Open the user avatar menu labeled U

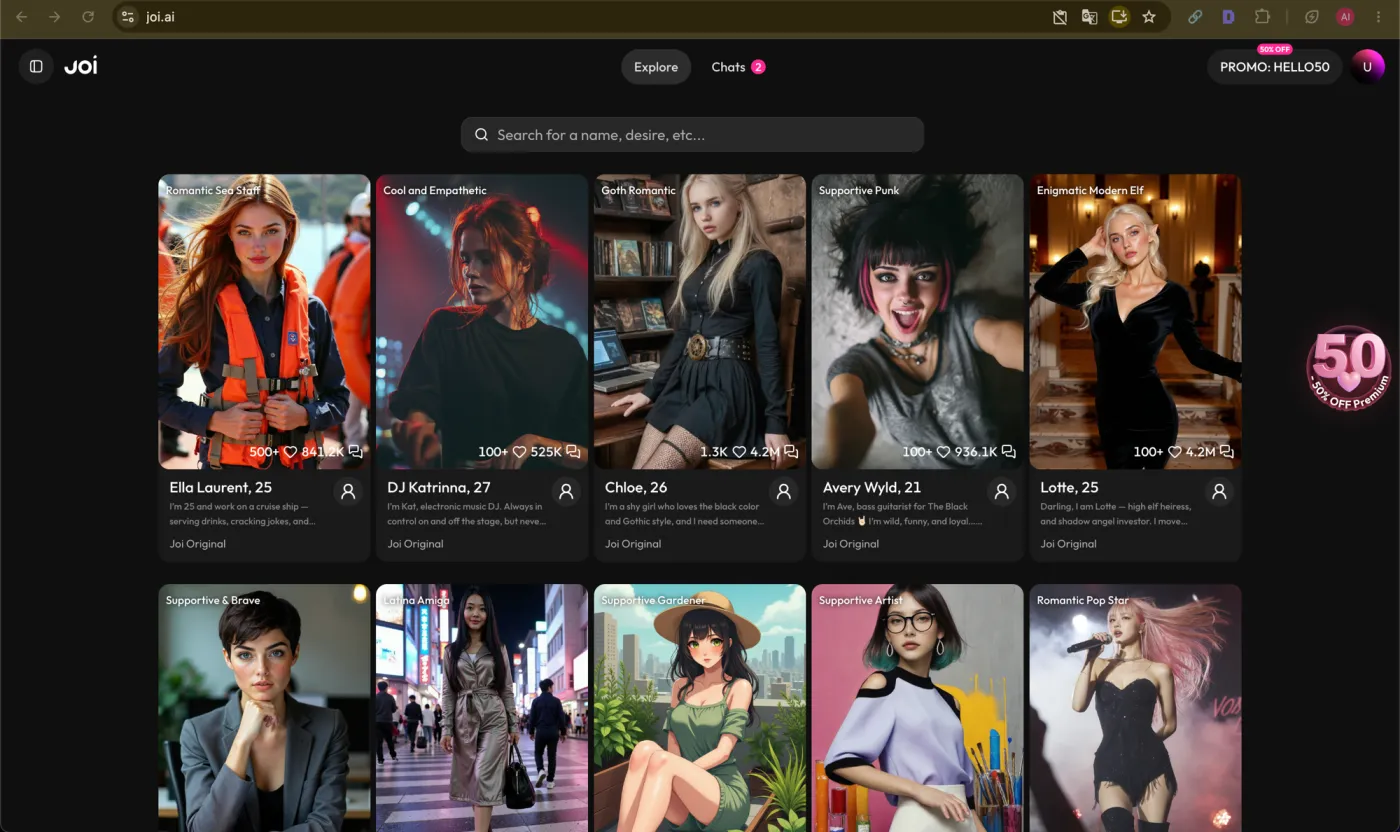point(1367,67)
